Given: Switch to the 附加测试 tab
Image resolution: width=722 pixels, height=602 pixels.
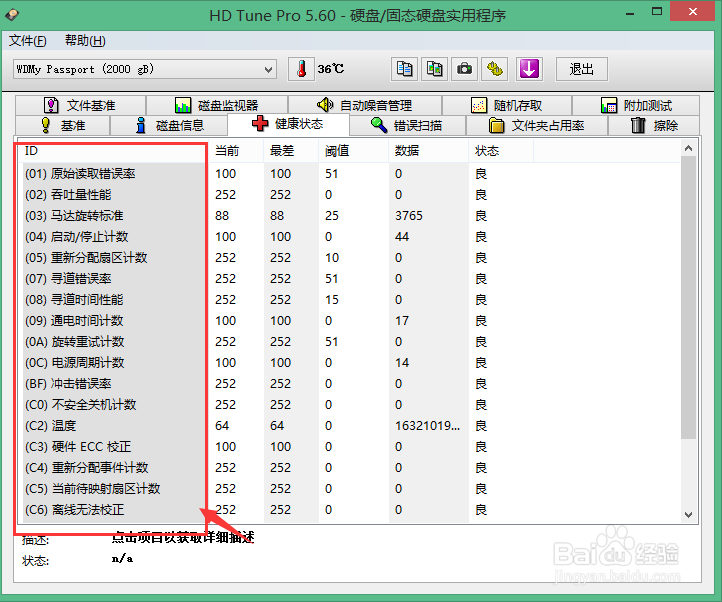Looking at the screenshot, I should (636, 105).
